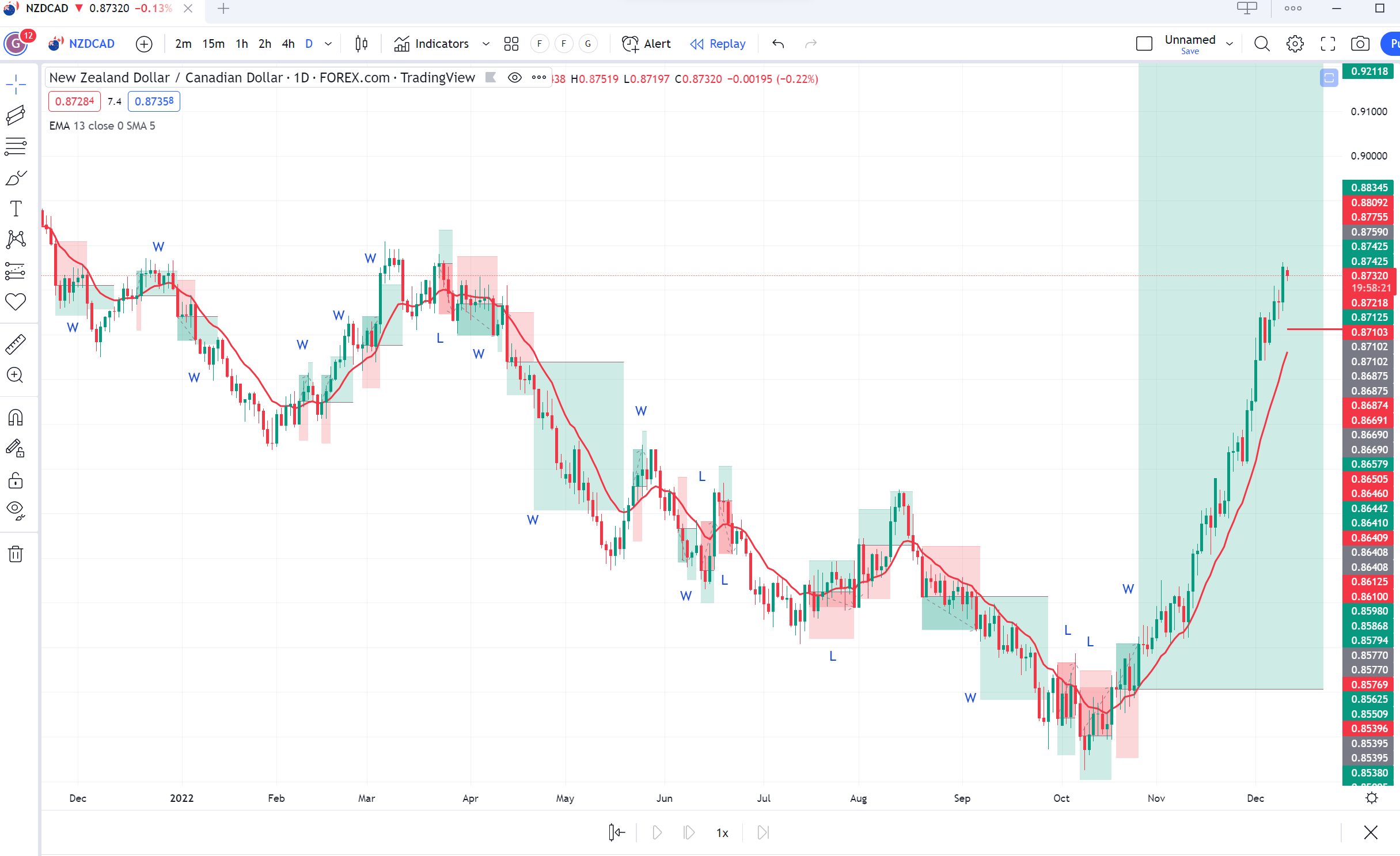
Task: Click the Save layout link
Action: 1190,51
